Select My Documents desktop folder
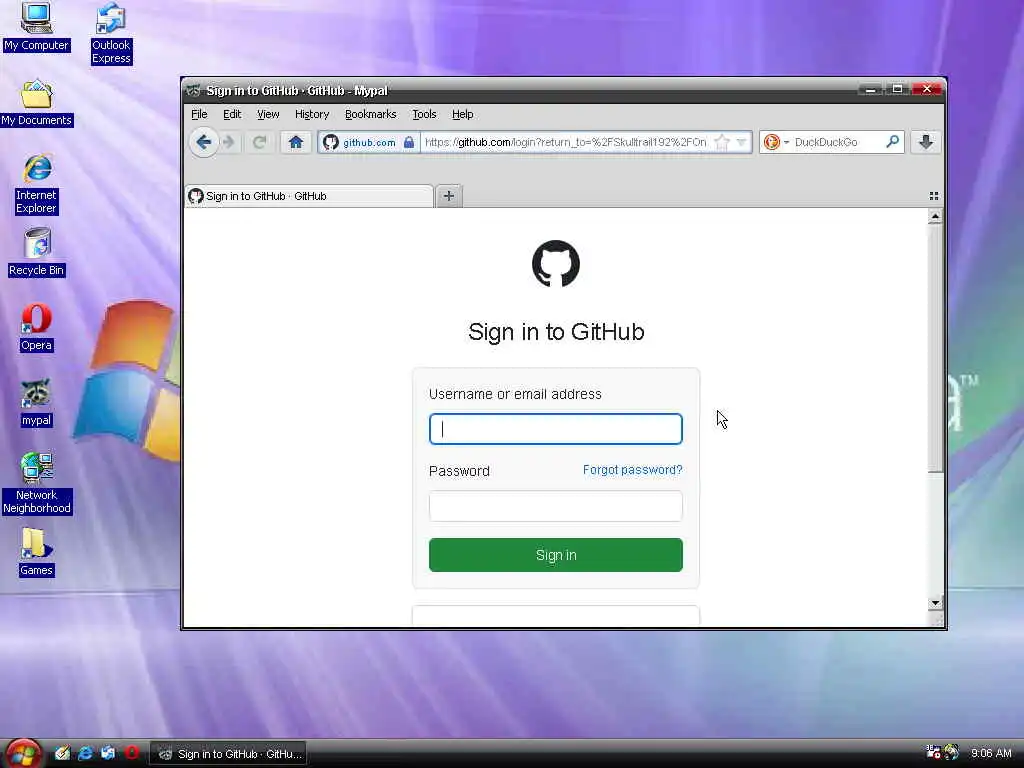This screenshot has height=768, width=1024. coord(37,103)
